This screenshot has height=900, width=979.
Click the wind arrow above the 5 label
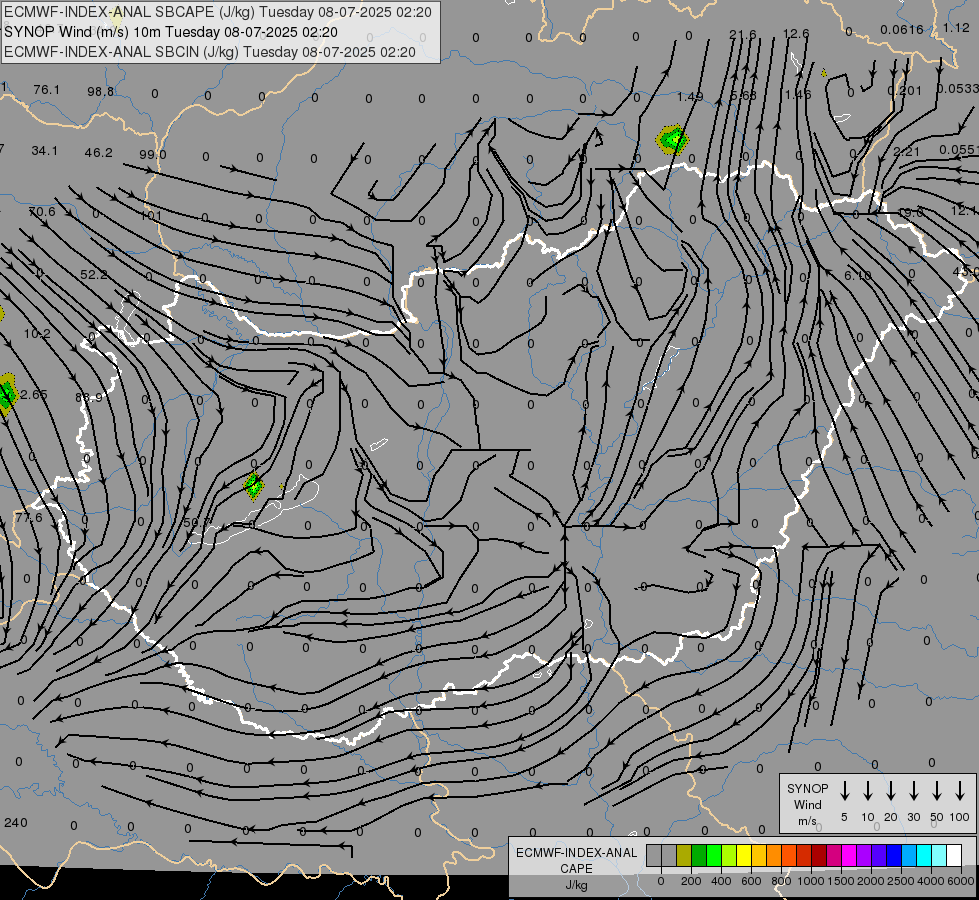click(x=844, y=791)
